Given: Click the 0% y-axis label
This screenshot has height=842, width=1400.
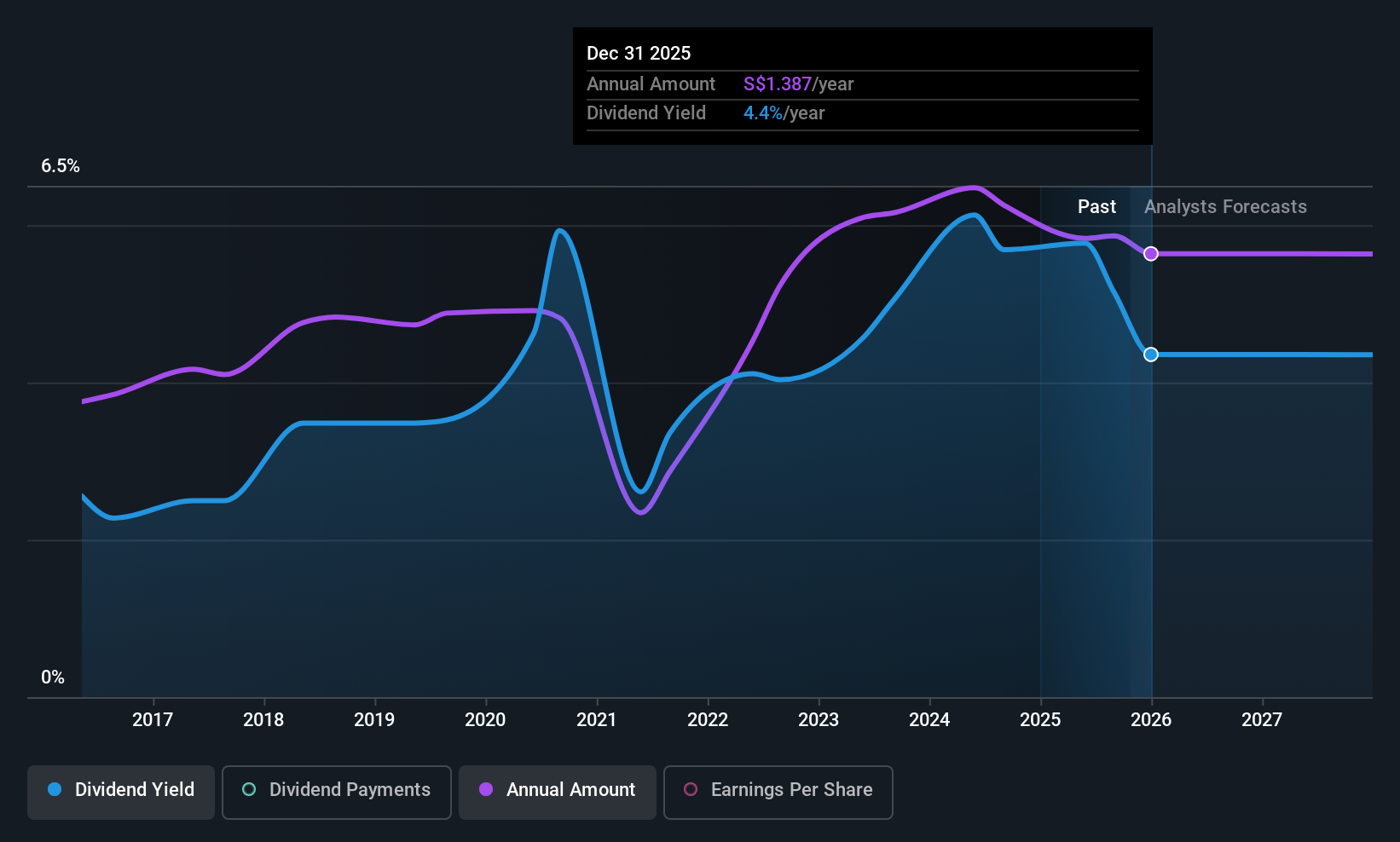Looking at the screenshot, I should pos(53,678).
